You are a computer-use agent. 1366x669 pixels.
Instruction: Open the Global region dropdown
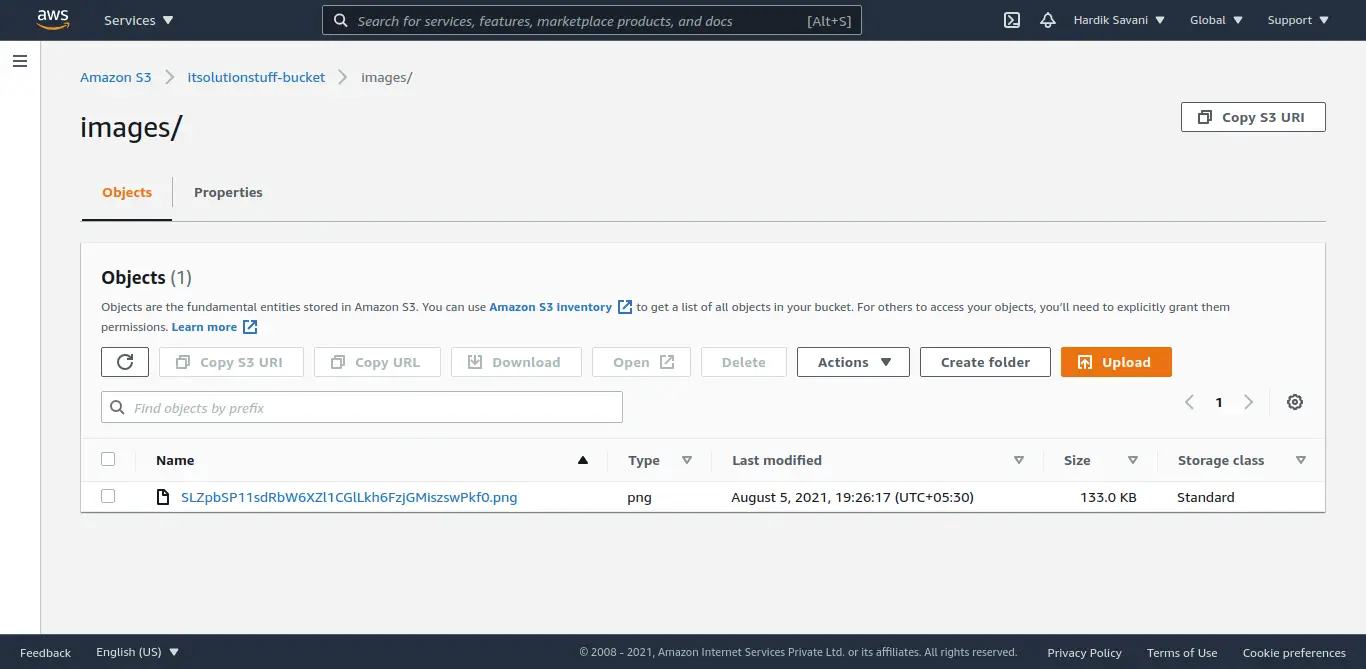1216,20
